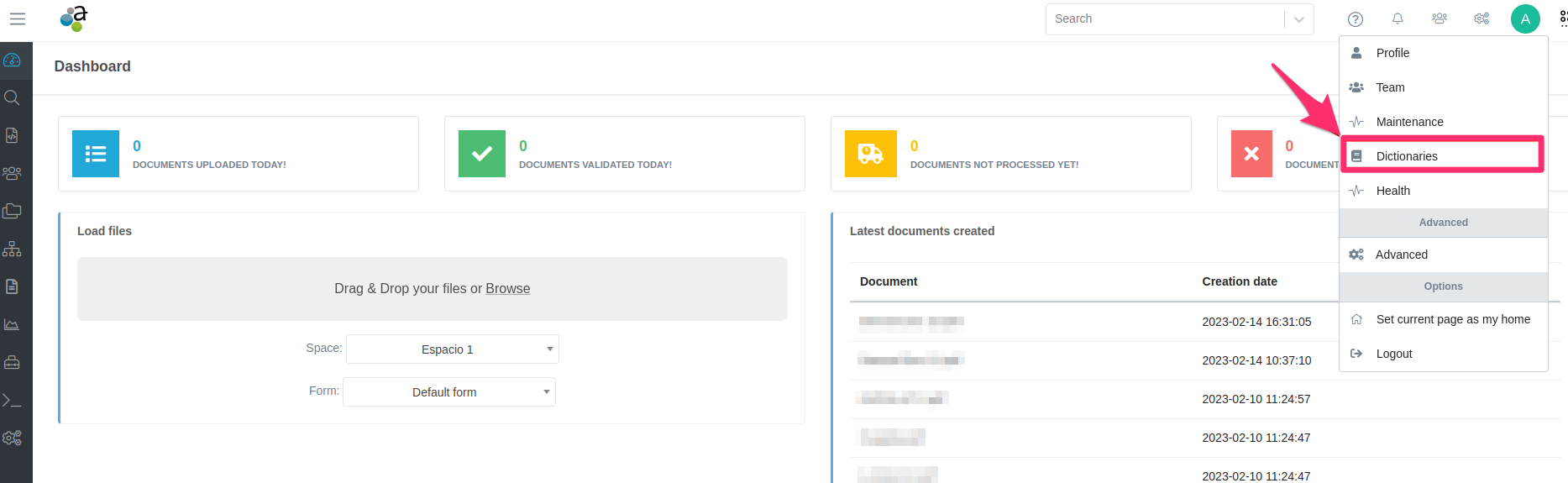This screenshot has width=1568, height=483.
Task: Click the dashboard gauge icon in sidebar
Action: point(12,60)
